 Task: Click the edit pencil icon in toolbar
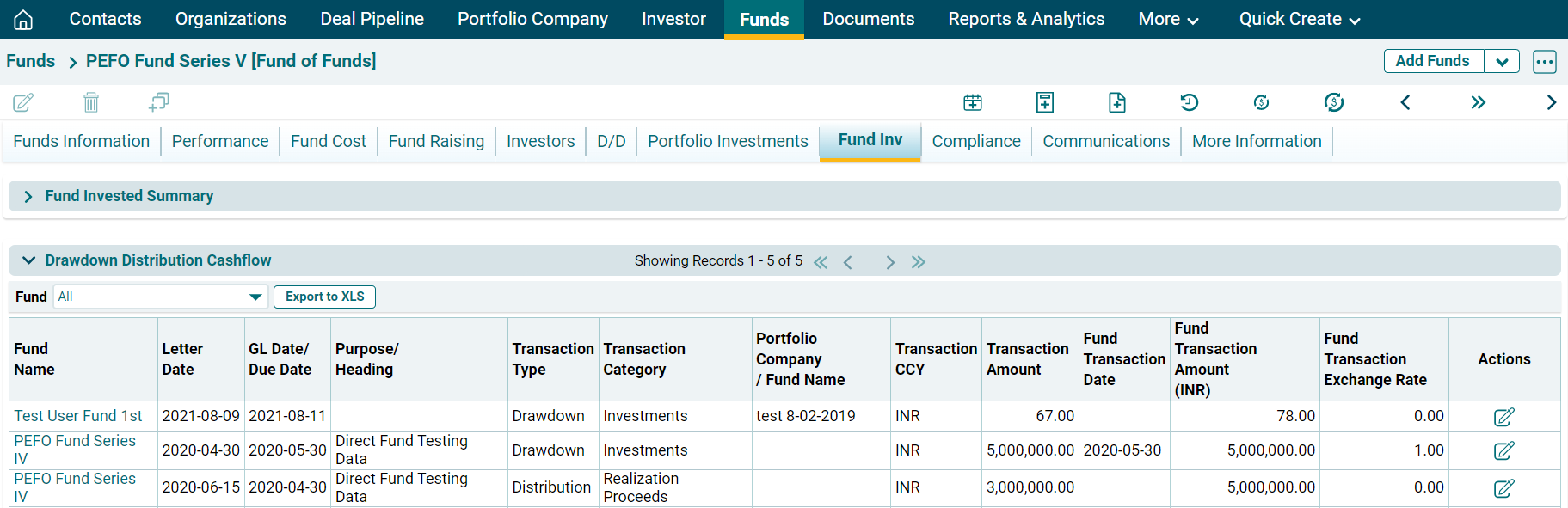[x=23, y=103]
